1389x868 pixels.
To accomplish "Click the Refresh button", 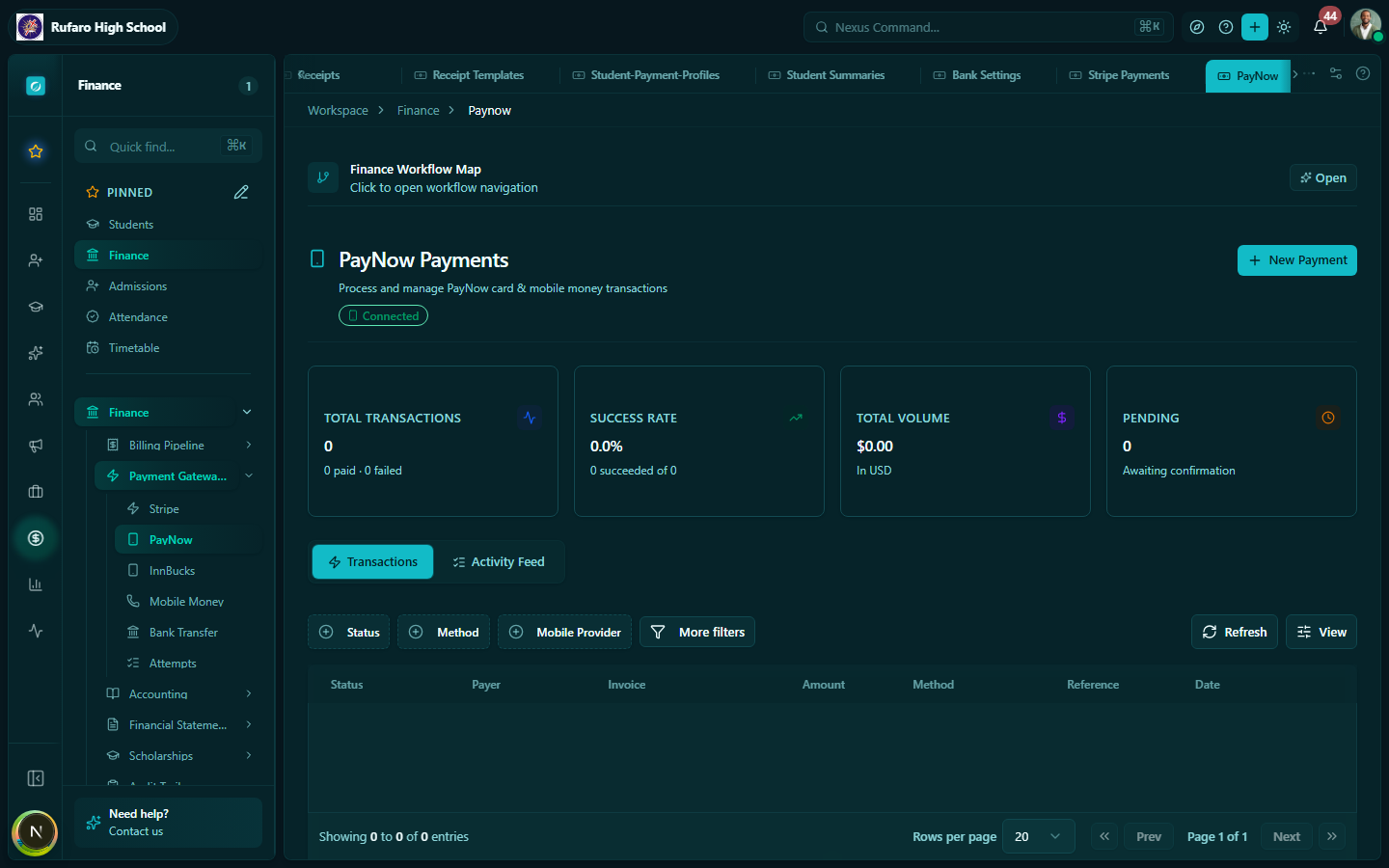I will [x=1235, y=632].
